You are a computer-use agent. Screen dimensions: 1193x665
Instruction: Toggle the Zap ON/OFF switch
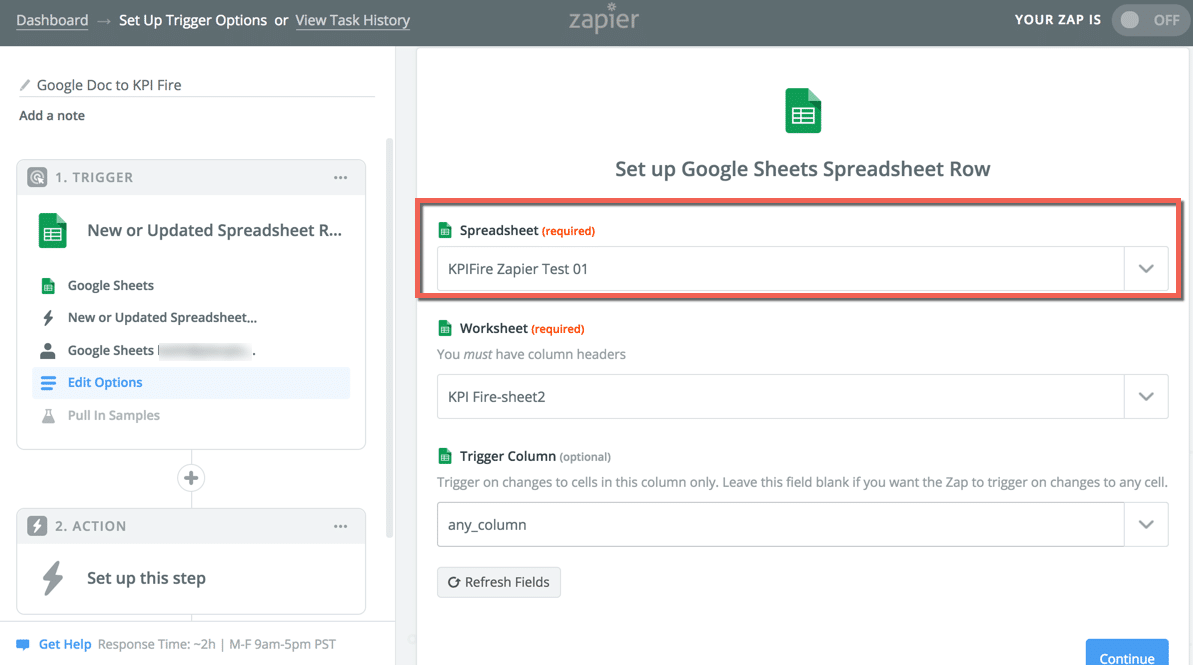pos(1151,20)
